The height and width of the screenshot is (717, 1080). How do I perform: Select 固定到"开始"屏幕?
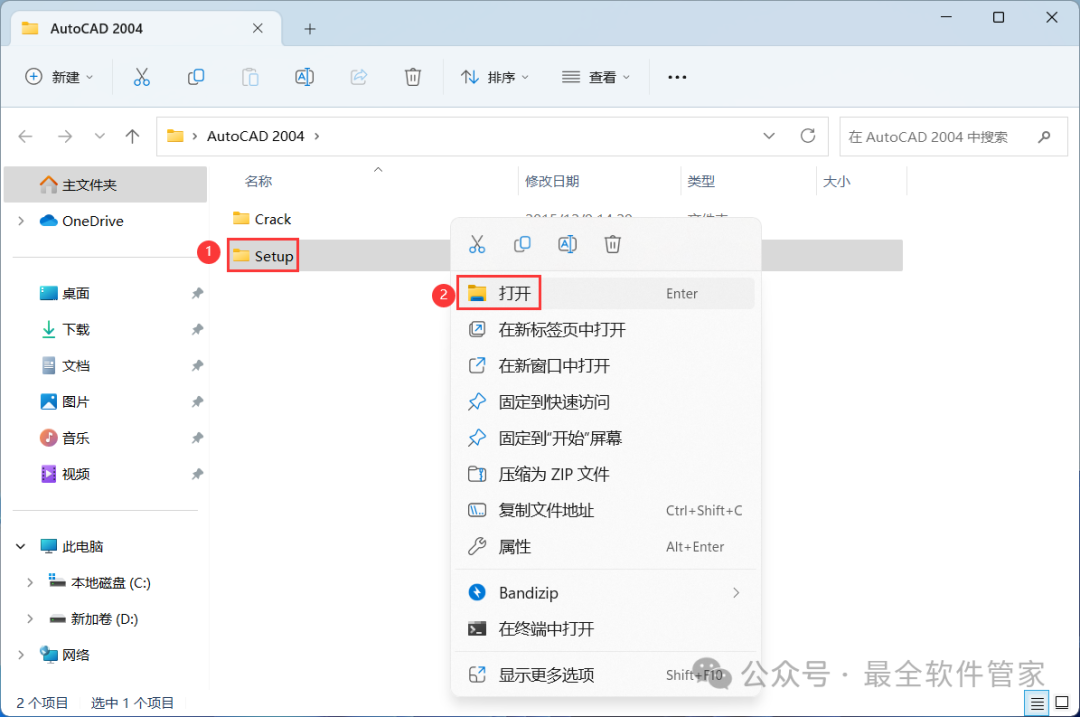click(x=605, y=438)
